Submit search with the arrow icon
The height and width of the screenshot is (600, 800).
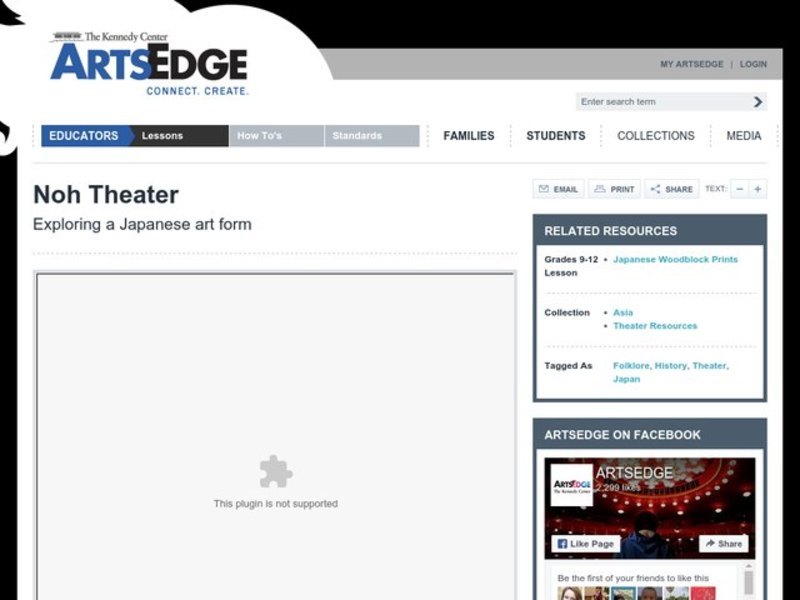point(758,102)
